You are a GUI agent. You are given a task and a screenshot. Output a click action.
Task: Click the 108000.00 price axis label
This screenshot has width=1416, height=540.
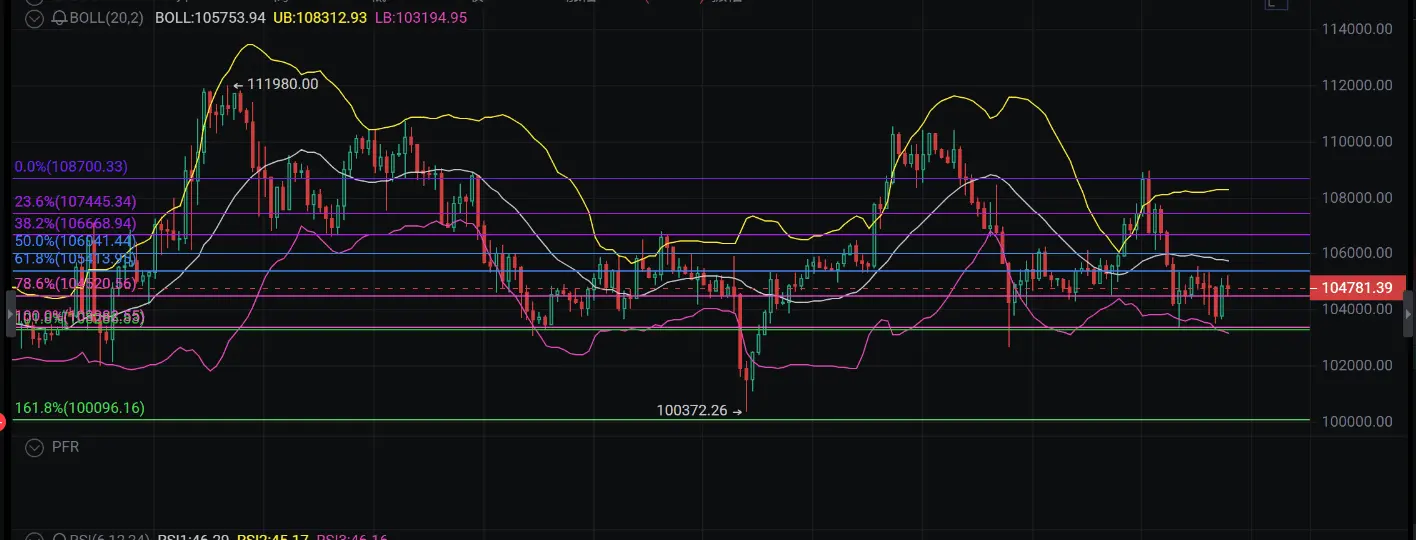(x=1355, y=197)
